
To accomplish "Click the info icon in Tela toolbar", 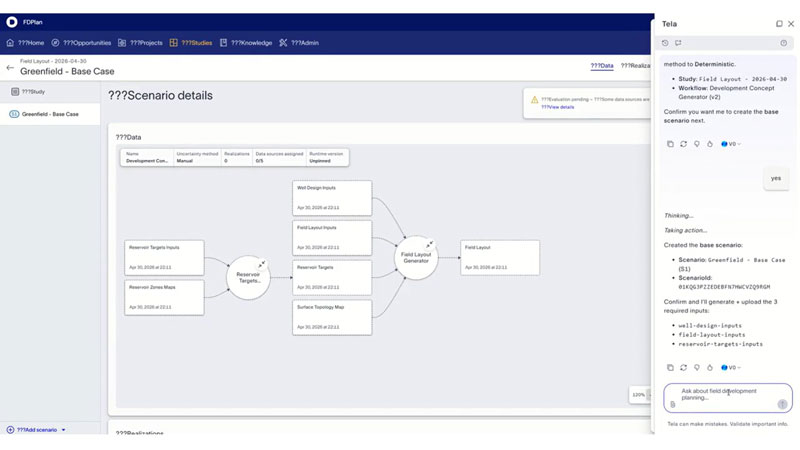I will click(784, 43).
